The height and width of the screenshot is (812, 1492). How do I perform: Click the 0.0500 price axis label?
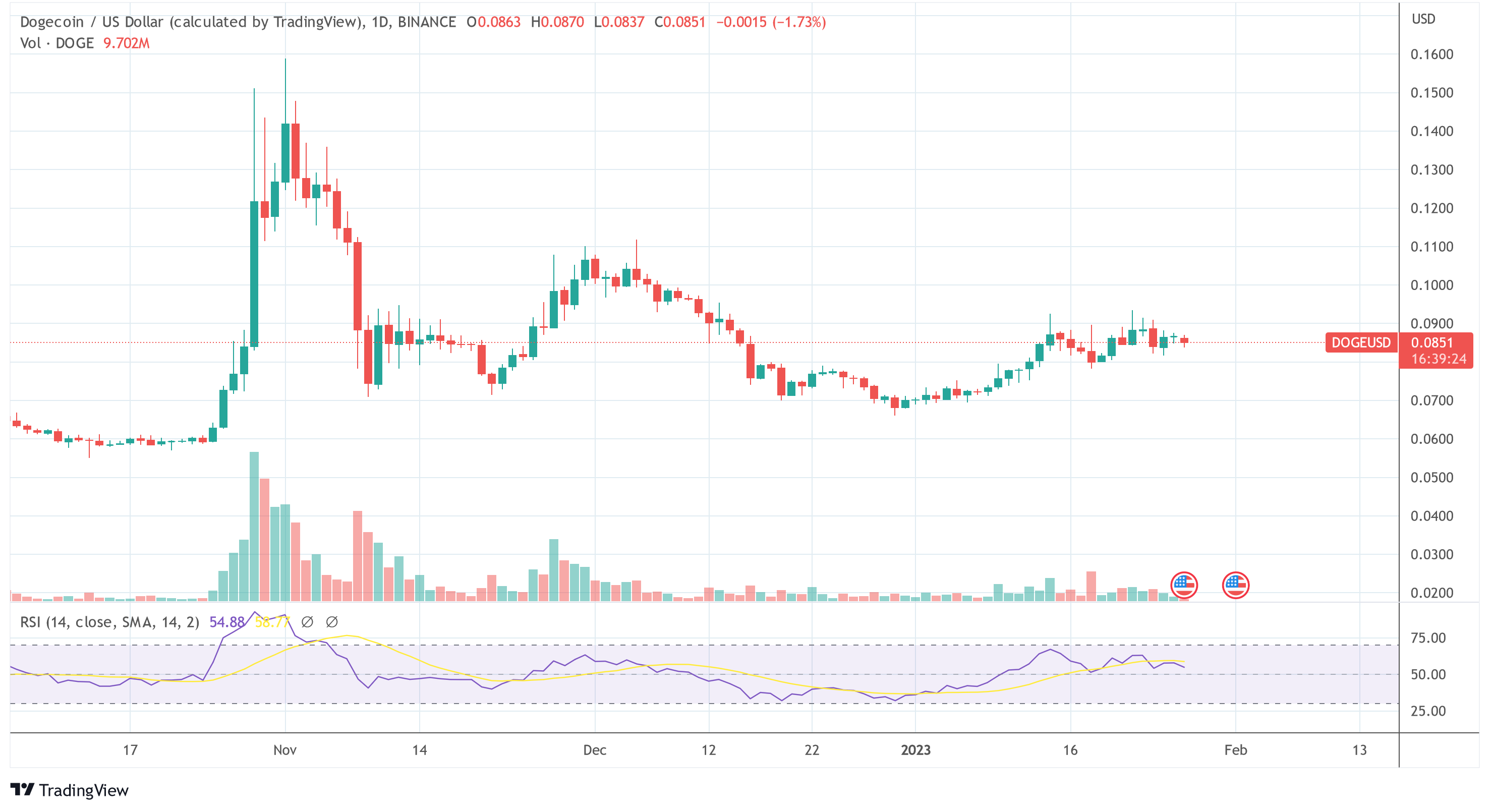[x=1432, y=478]
